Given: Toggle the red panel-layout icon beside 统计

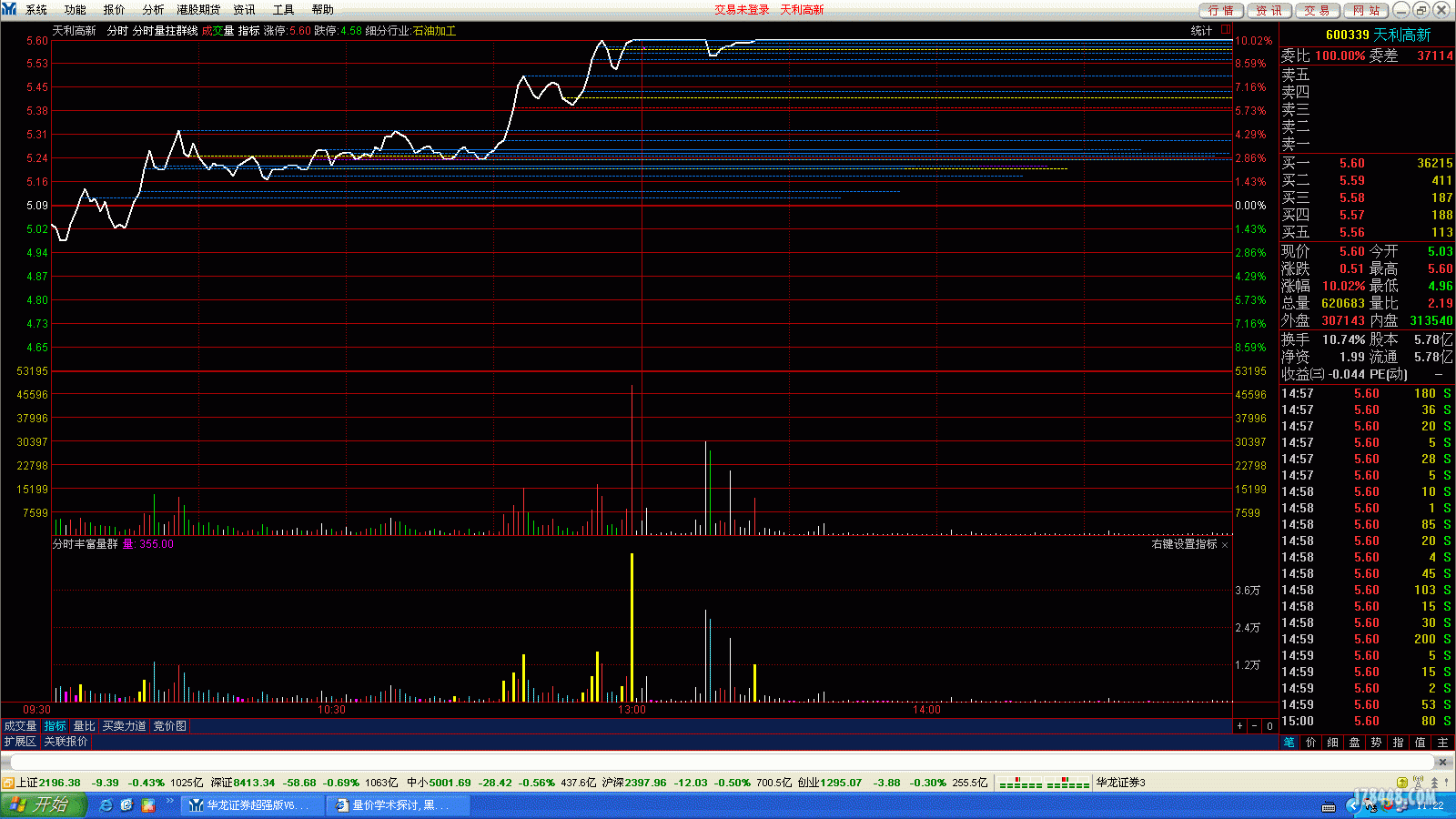Looking at the screenshot, I should click(x=1226, y=30).
